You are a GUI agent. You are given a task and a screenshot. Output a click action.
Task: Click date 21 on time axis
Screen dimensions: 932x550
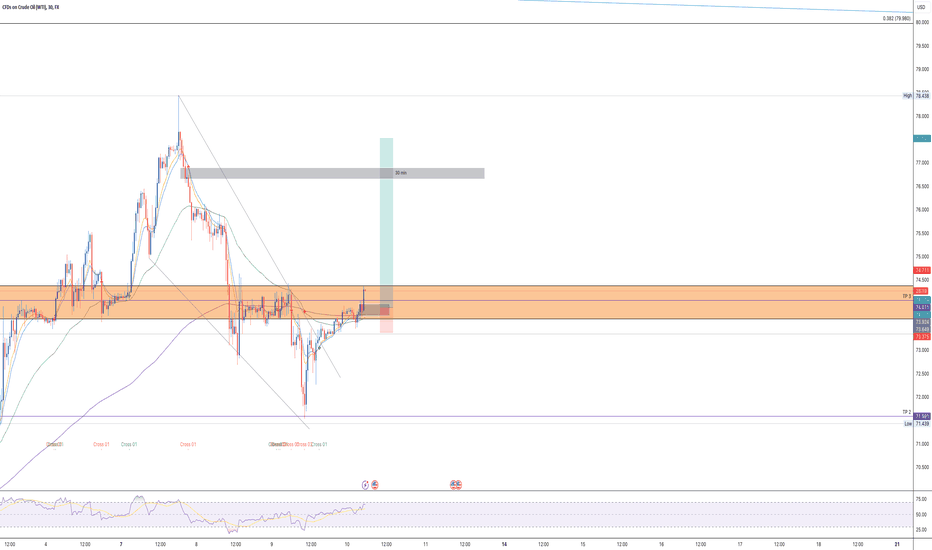point(897,544)
